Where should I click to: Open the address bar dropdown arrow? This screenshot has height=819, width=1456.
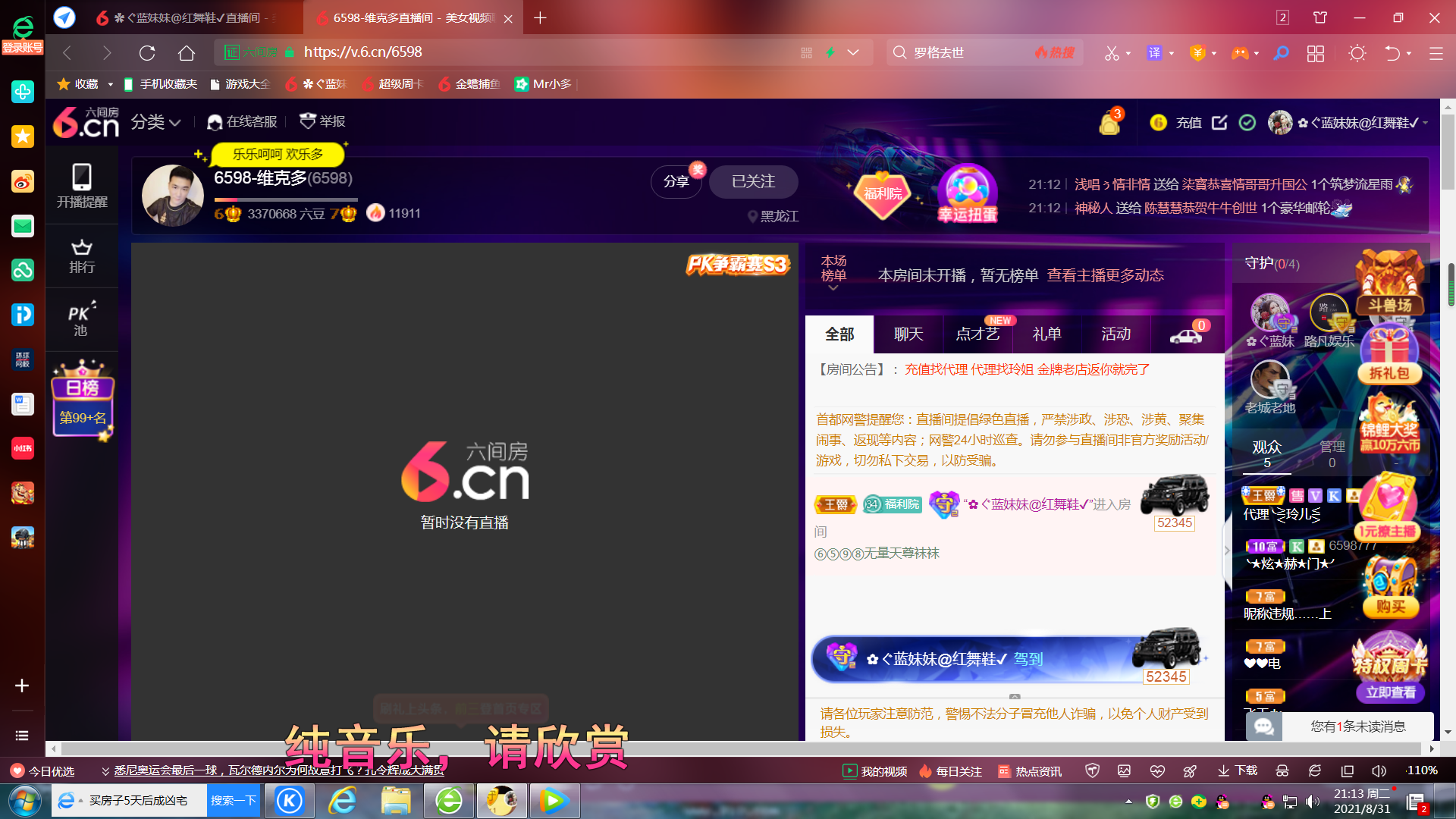tap(853, 52)
